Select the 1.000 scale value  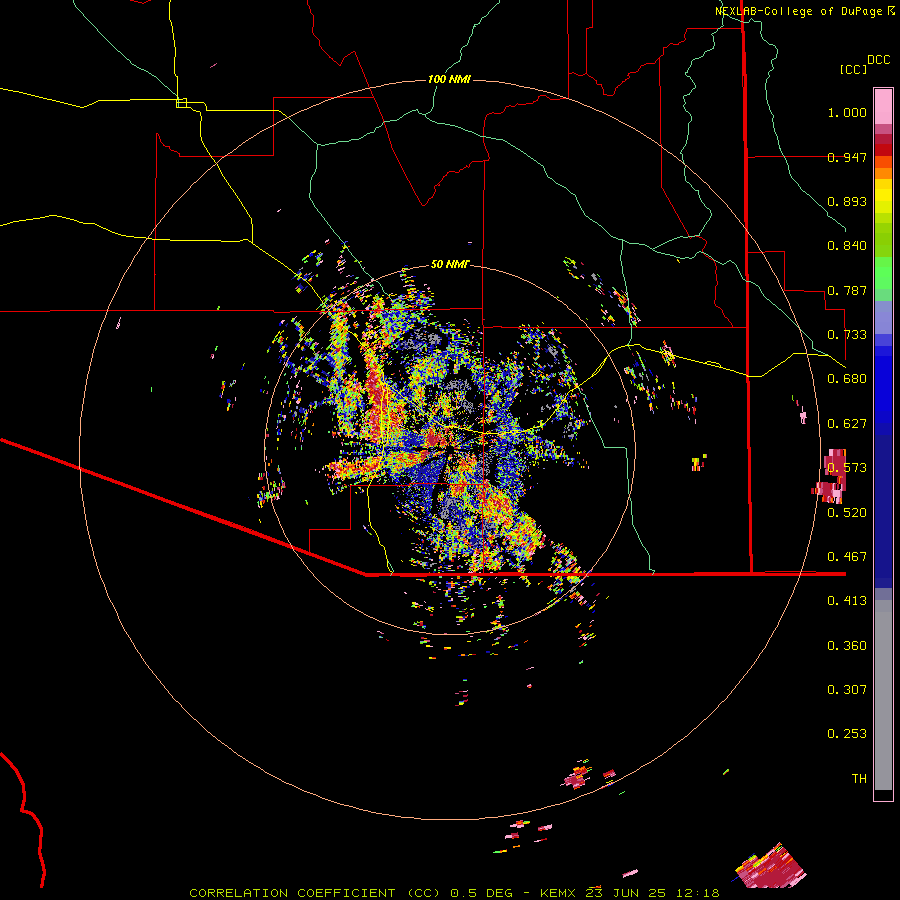[x=847, y=112]
